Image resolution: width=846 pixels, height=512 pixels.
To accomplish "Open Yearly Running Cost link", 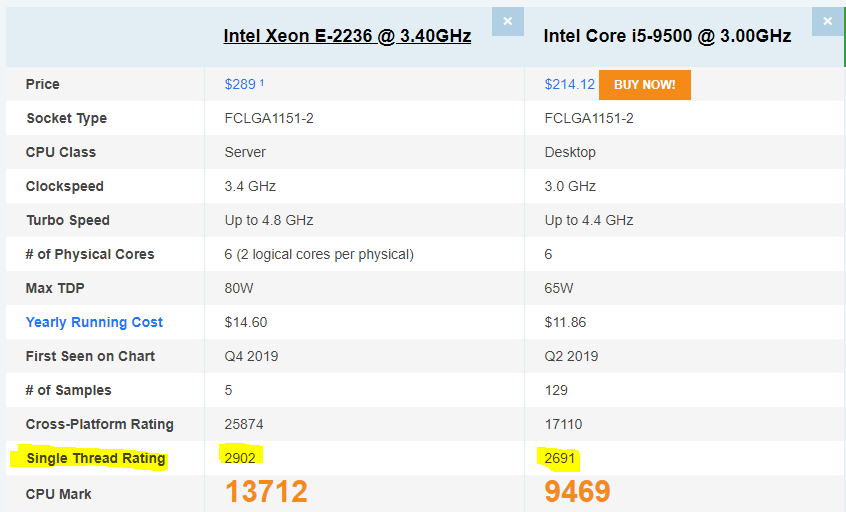I will point(94,322).
